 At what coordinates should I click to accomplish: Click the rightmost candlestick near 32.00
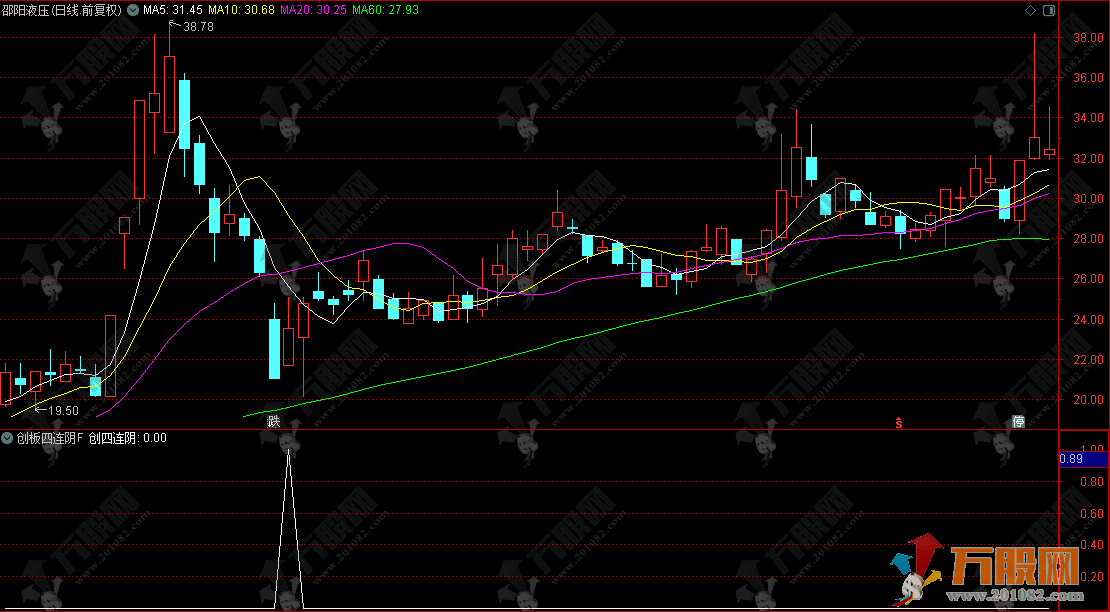[x=1049, y=151]
